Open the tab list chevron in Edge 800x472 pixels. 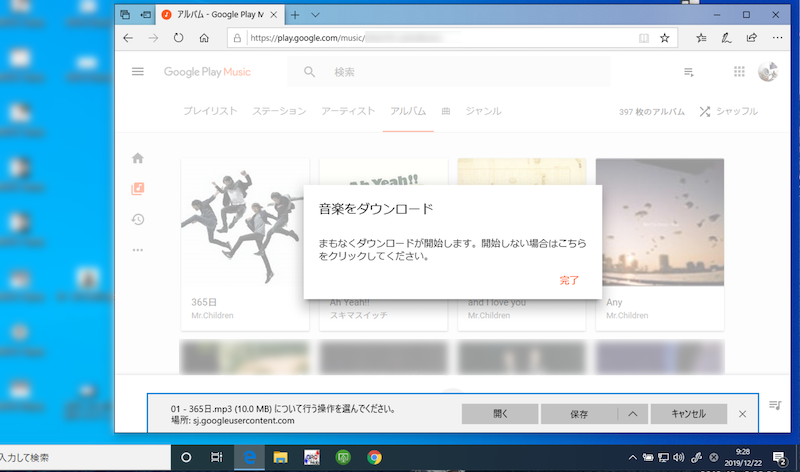316,15
